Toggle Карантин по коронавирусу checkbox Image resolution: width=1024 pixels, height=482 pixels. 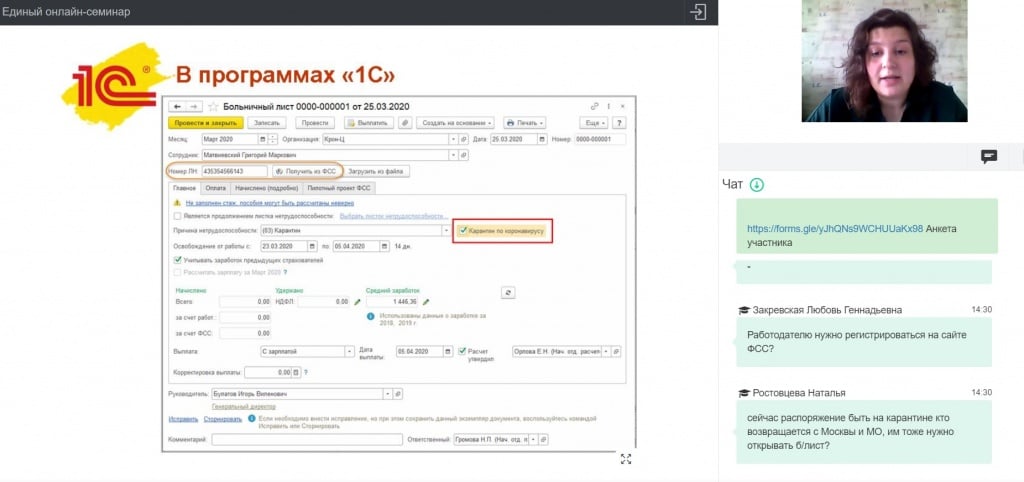[463, 231]
